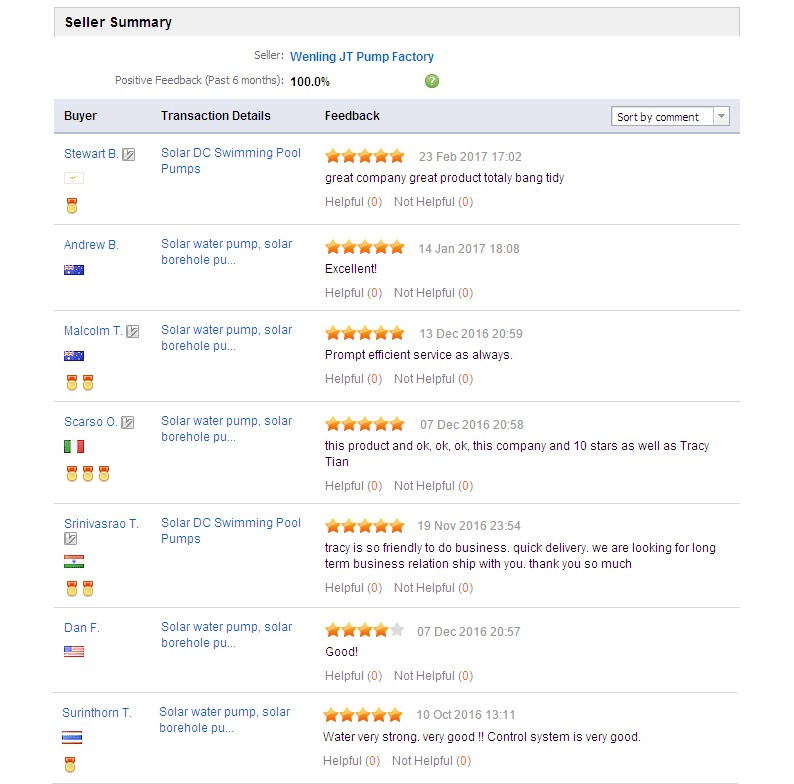Open Surinthorn T.'s solar water pump transaction link
The image size is (794, 784).
(224, 720)
